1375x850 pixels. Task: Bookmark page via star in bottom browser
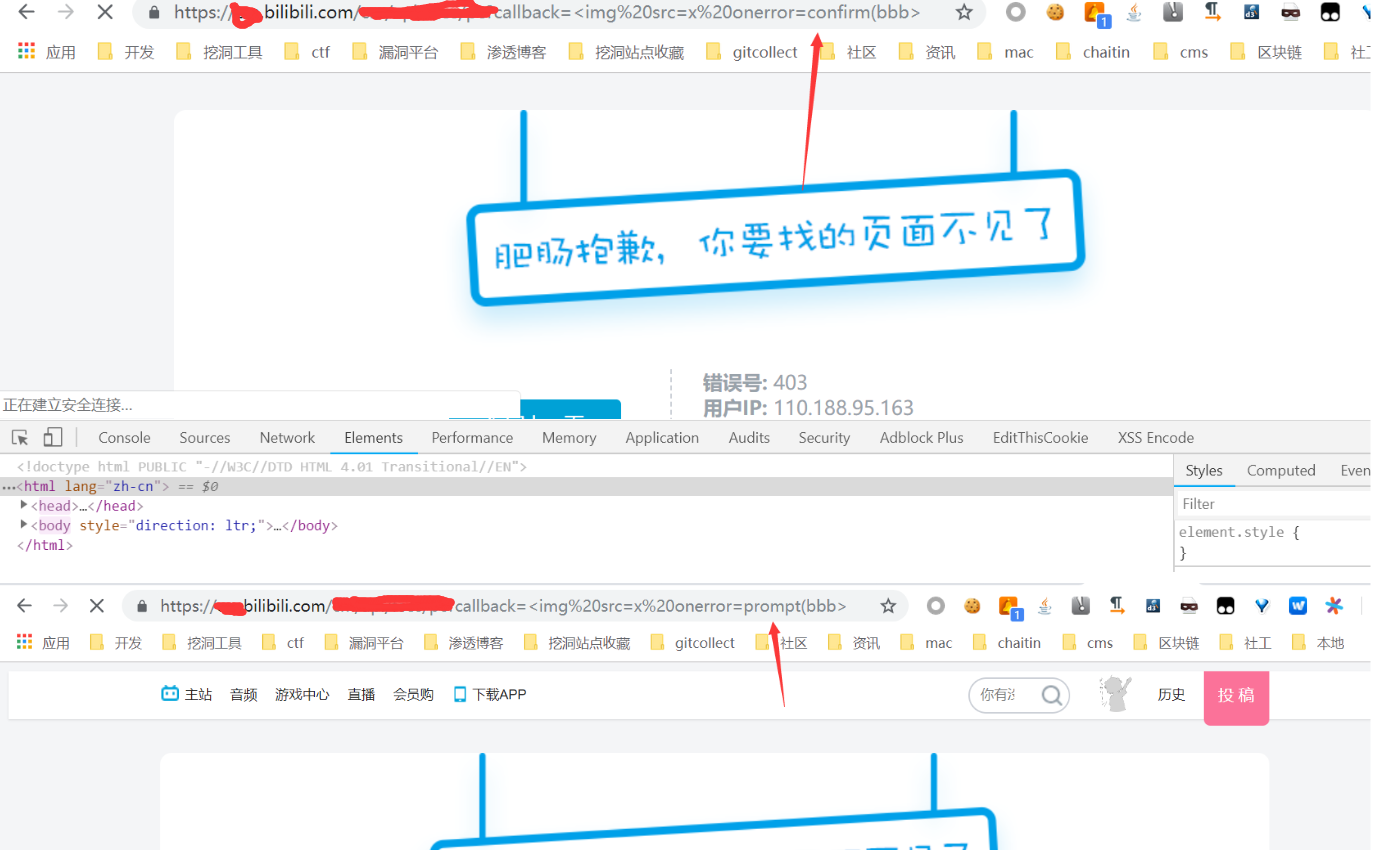[x=888, y=605]
